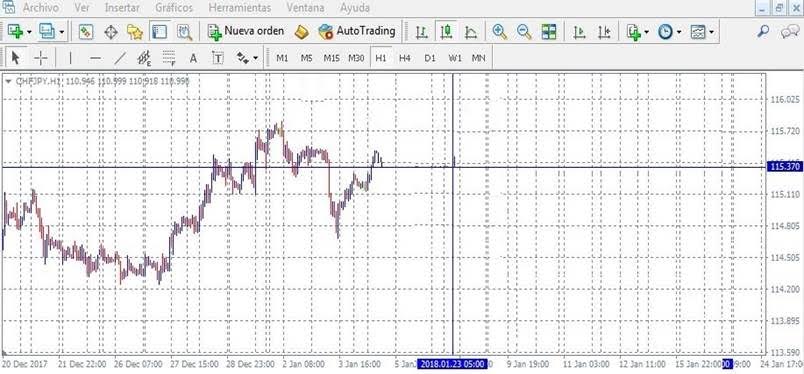Toggle bar chart mode
804x374 pixels.
tap(421, 32)
